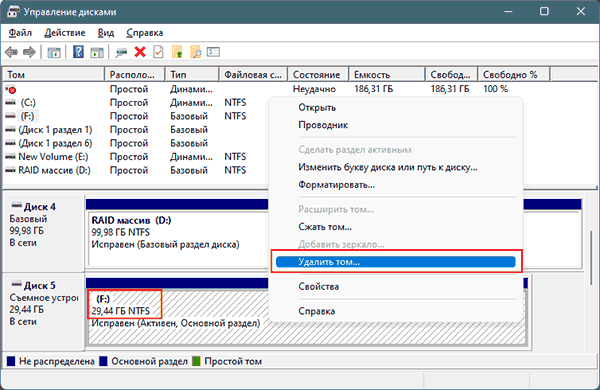600x390 pixels.
Task: Sort by the Емкость column header
Action: click(386, 74)
